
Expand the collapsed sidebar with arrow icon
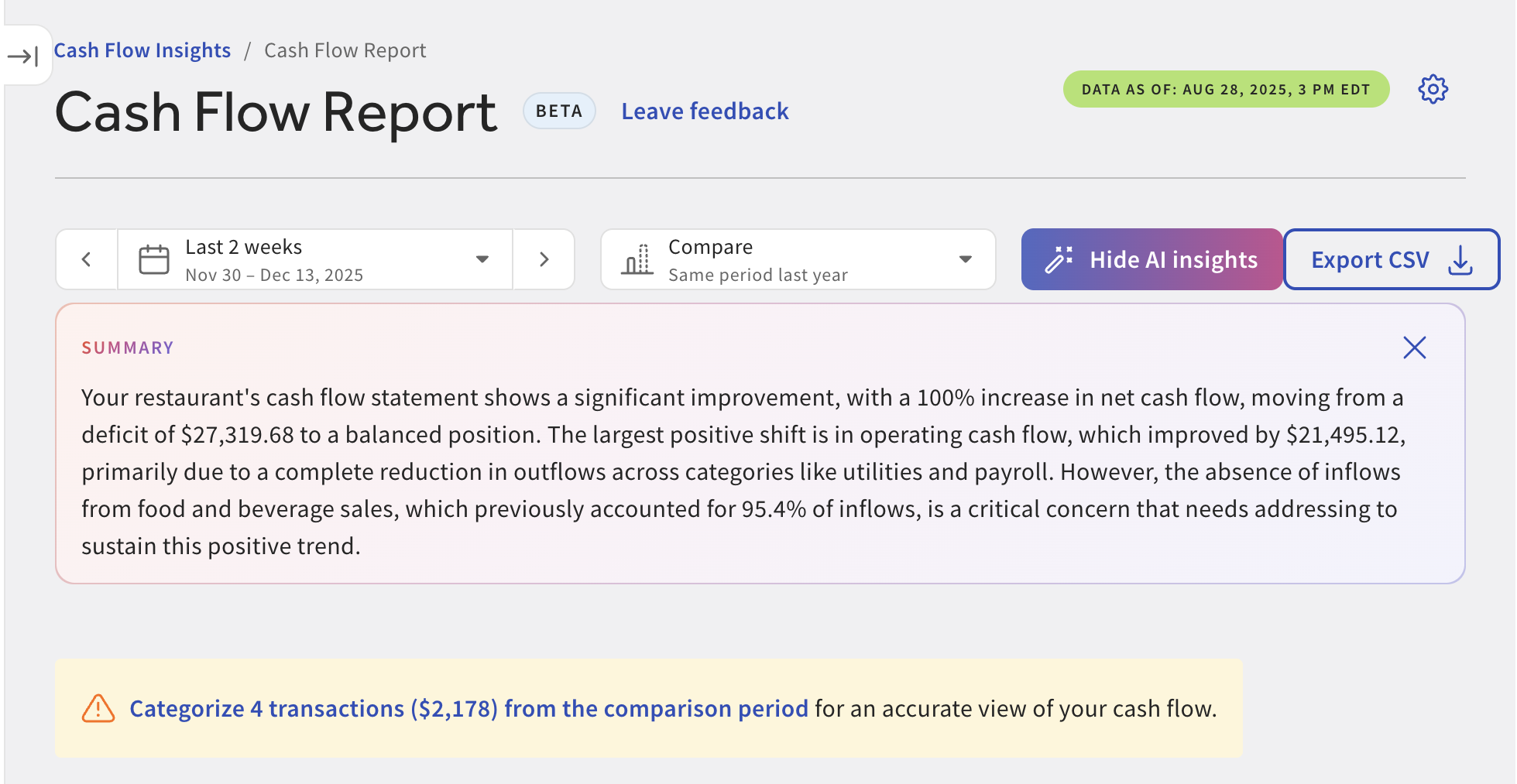[x=23, y=56]
